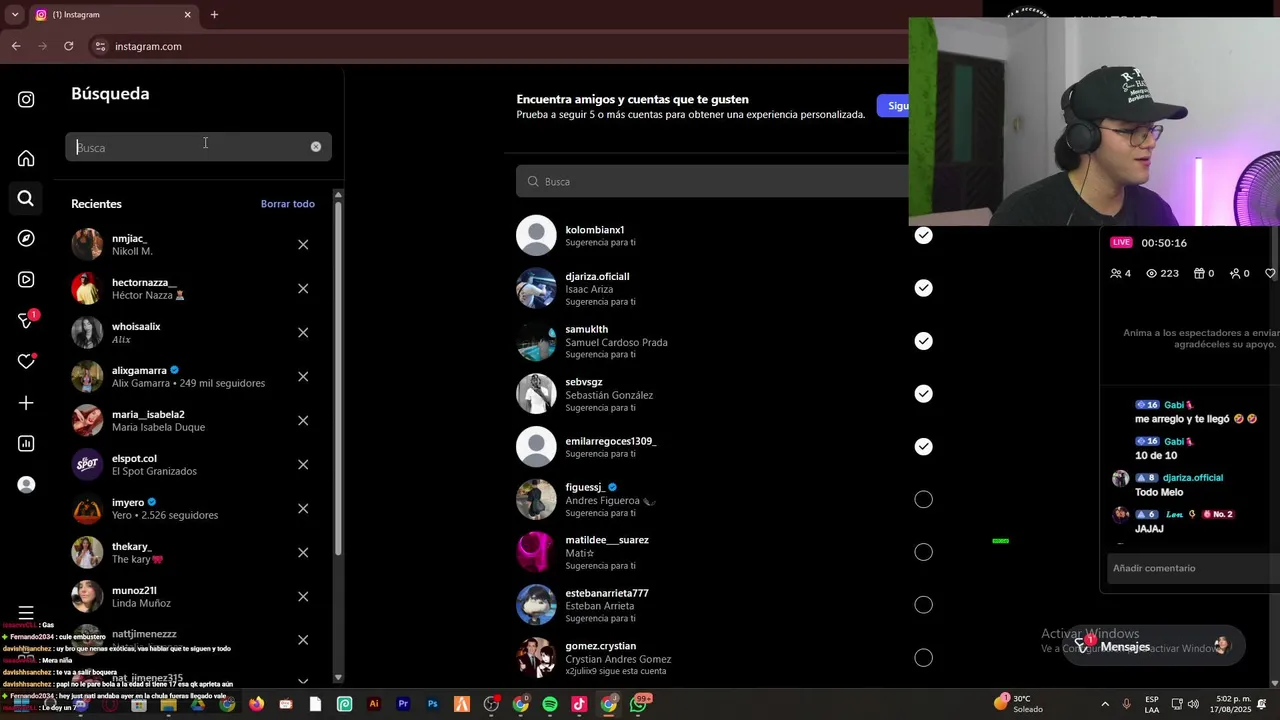1280x720 pixels.
Task: Click scroll up arrow of recents list
Action: point(338,194)
